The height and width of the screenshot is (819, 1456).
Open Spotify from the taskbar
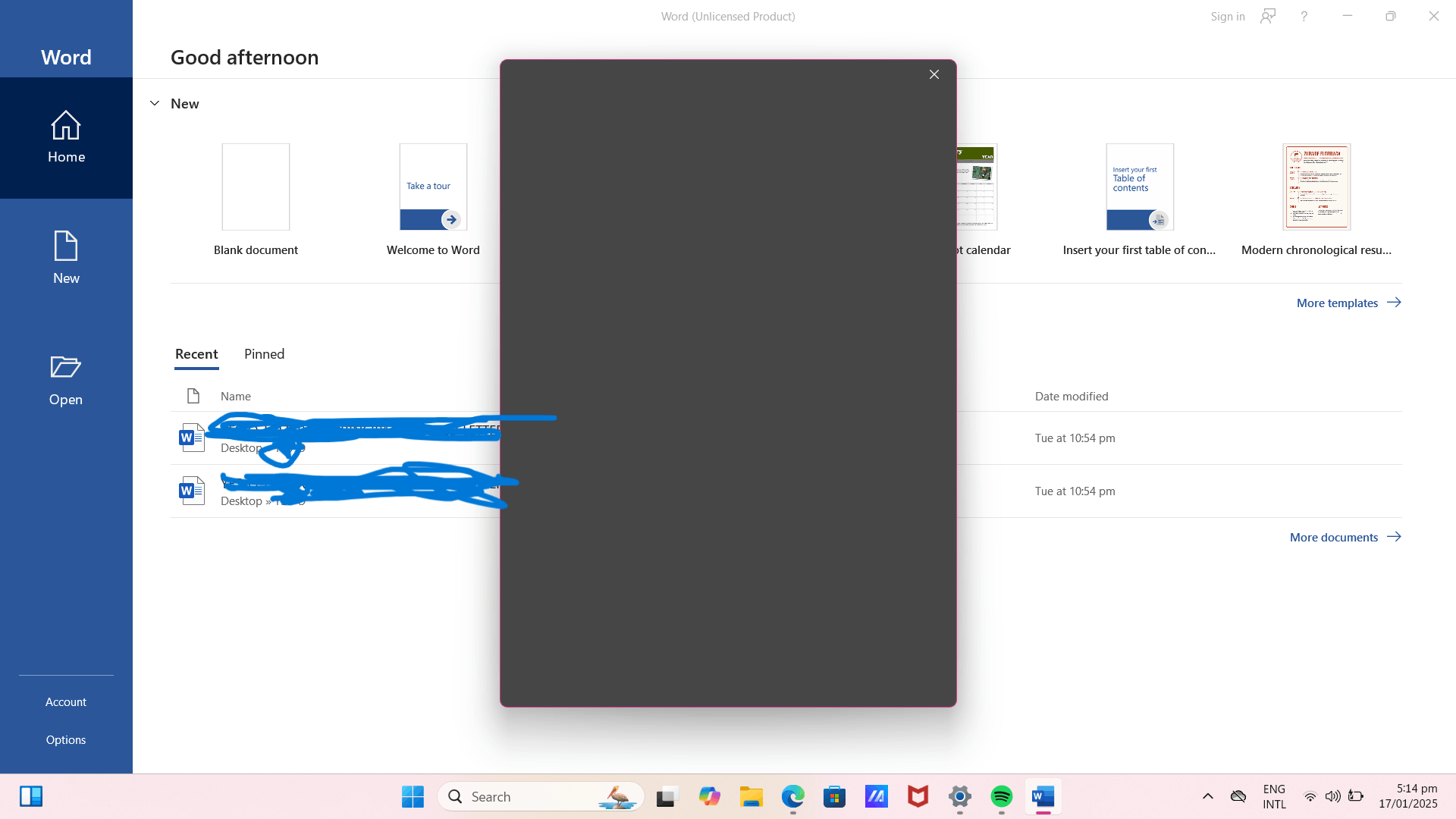pos(1001,796)
